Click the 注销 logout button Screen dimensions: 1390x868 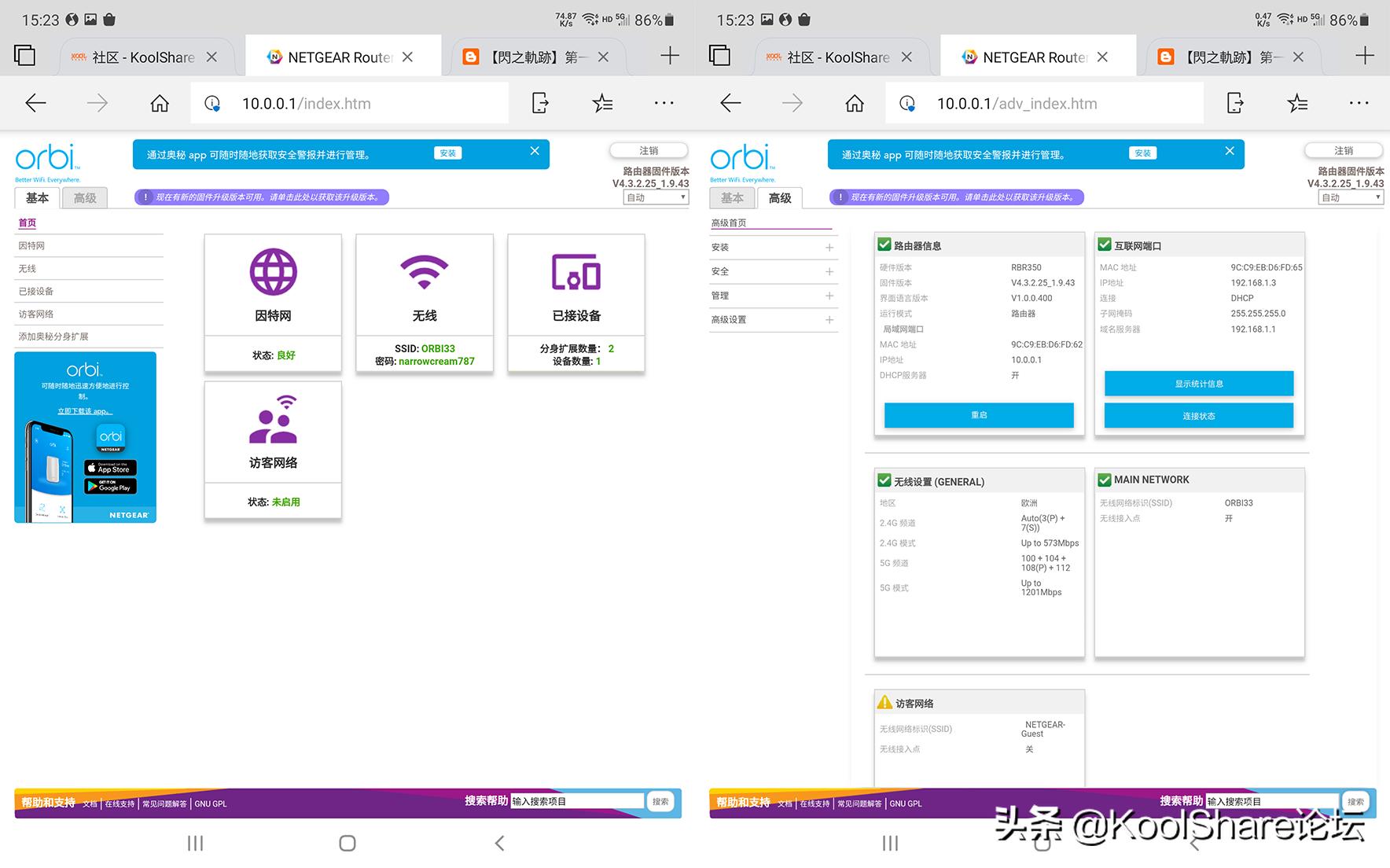tap(648, 150)
